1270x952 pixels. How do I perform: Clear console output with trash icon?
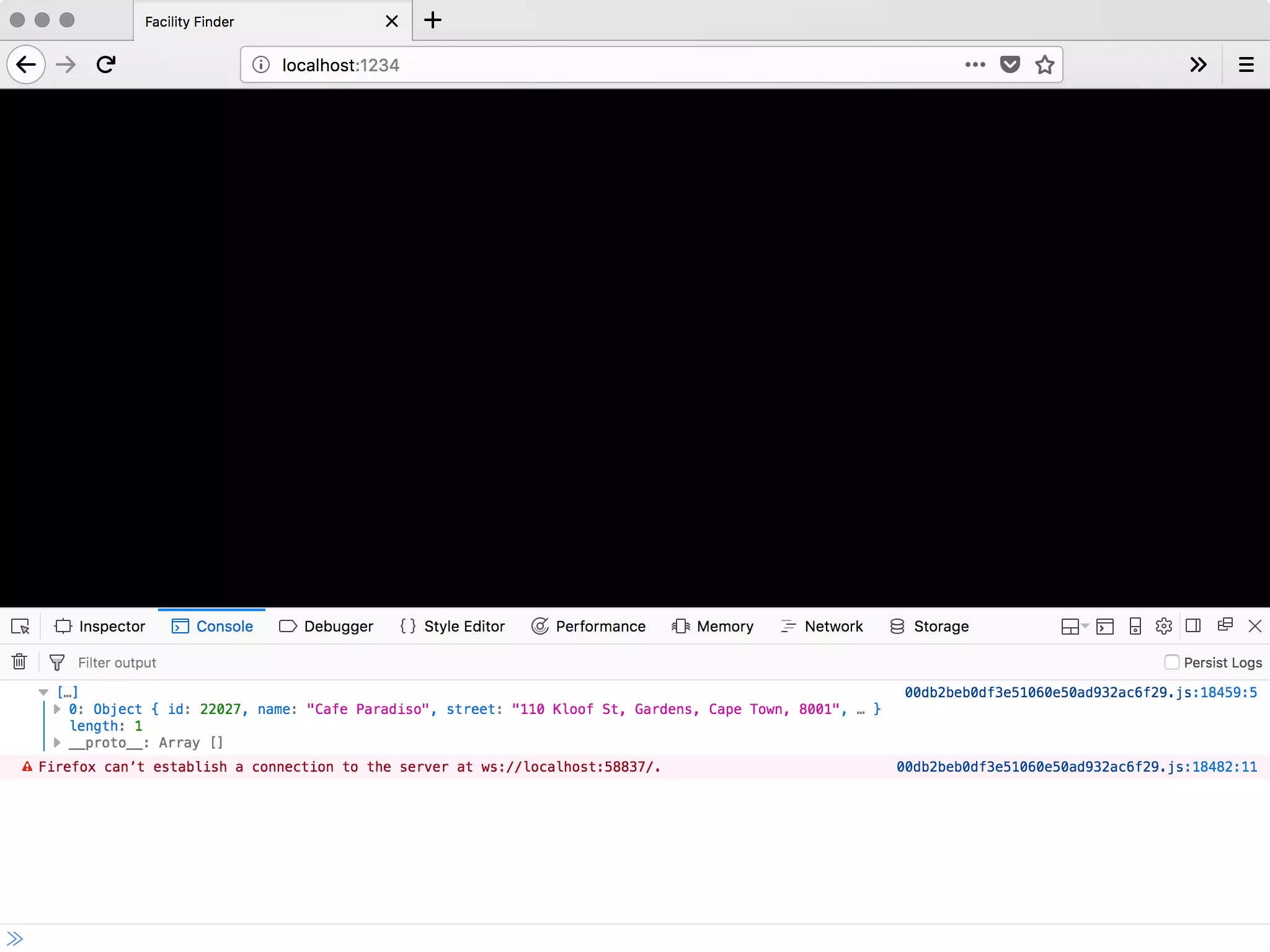pyautogui.click(x=19, y=662)
